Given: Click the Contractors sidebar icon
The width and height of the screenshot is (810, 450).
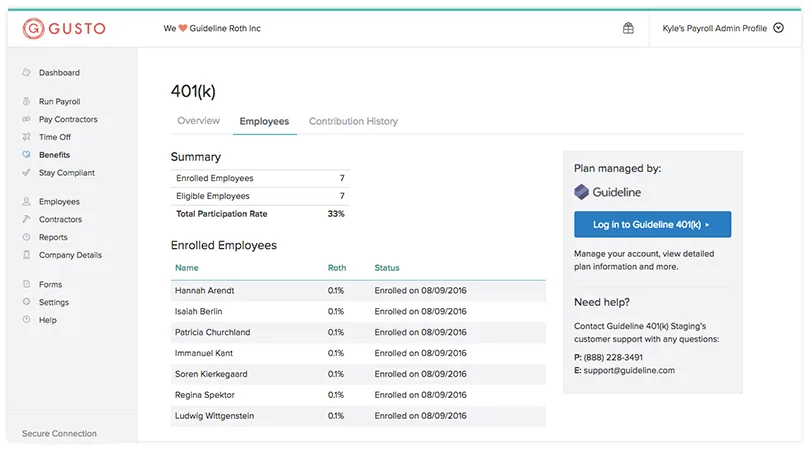Looking at the screenshot, I should (26, 219).
